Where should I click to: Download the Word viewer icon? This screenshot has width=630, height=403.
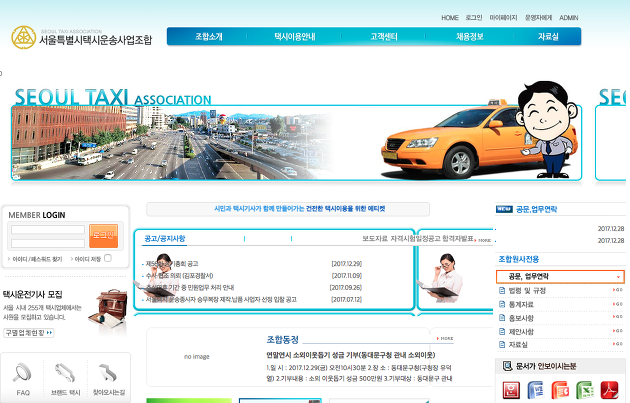(x=535, y=390)
